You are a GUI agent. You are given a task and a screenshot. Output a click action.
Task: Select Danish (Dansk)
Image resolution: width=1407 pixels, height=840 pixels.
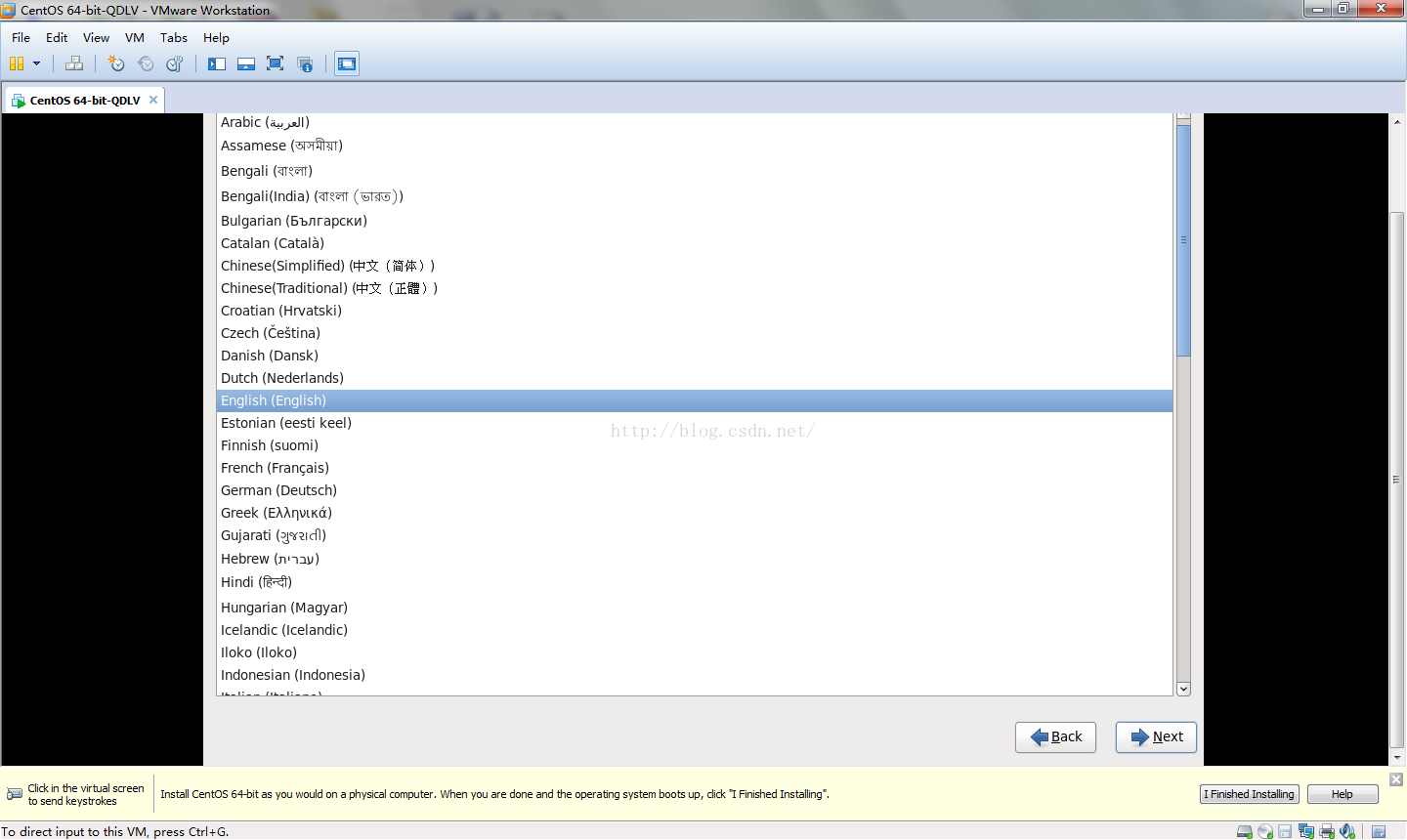coord(694,356)
